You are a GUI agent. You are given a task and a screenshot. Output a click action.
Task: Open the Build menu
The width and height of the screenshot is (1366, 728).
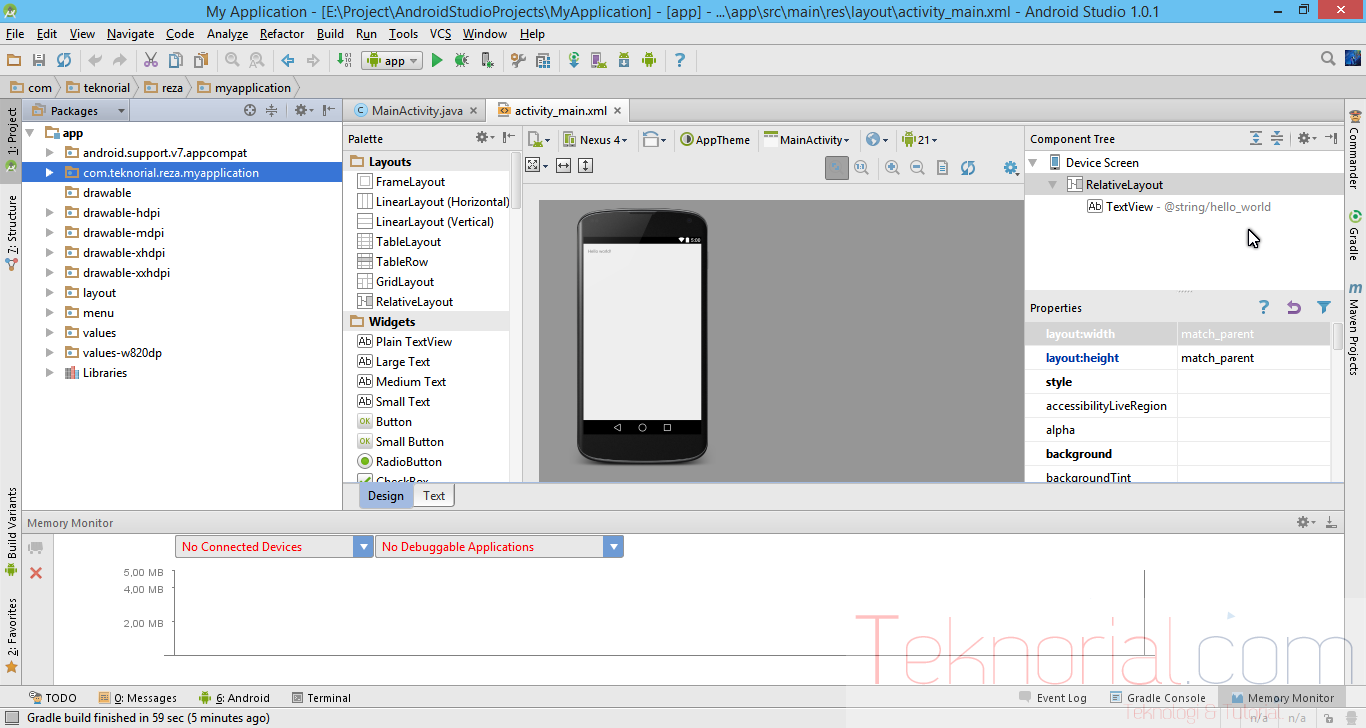pos(330,34)
